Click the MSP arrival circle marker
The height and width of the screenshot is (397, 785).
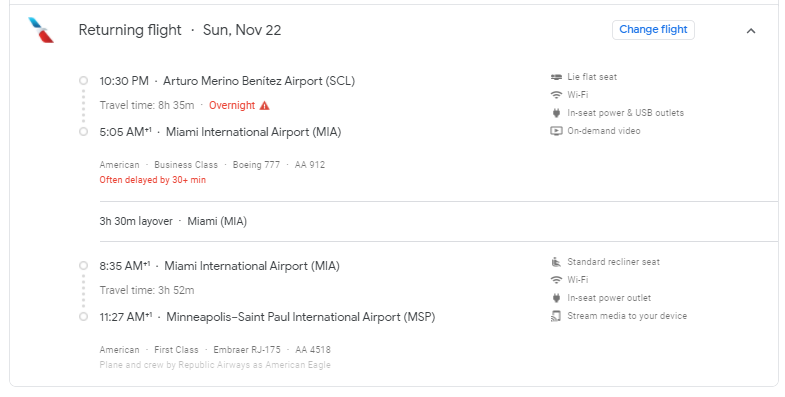[x=84, y=317]
